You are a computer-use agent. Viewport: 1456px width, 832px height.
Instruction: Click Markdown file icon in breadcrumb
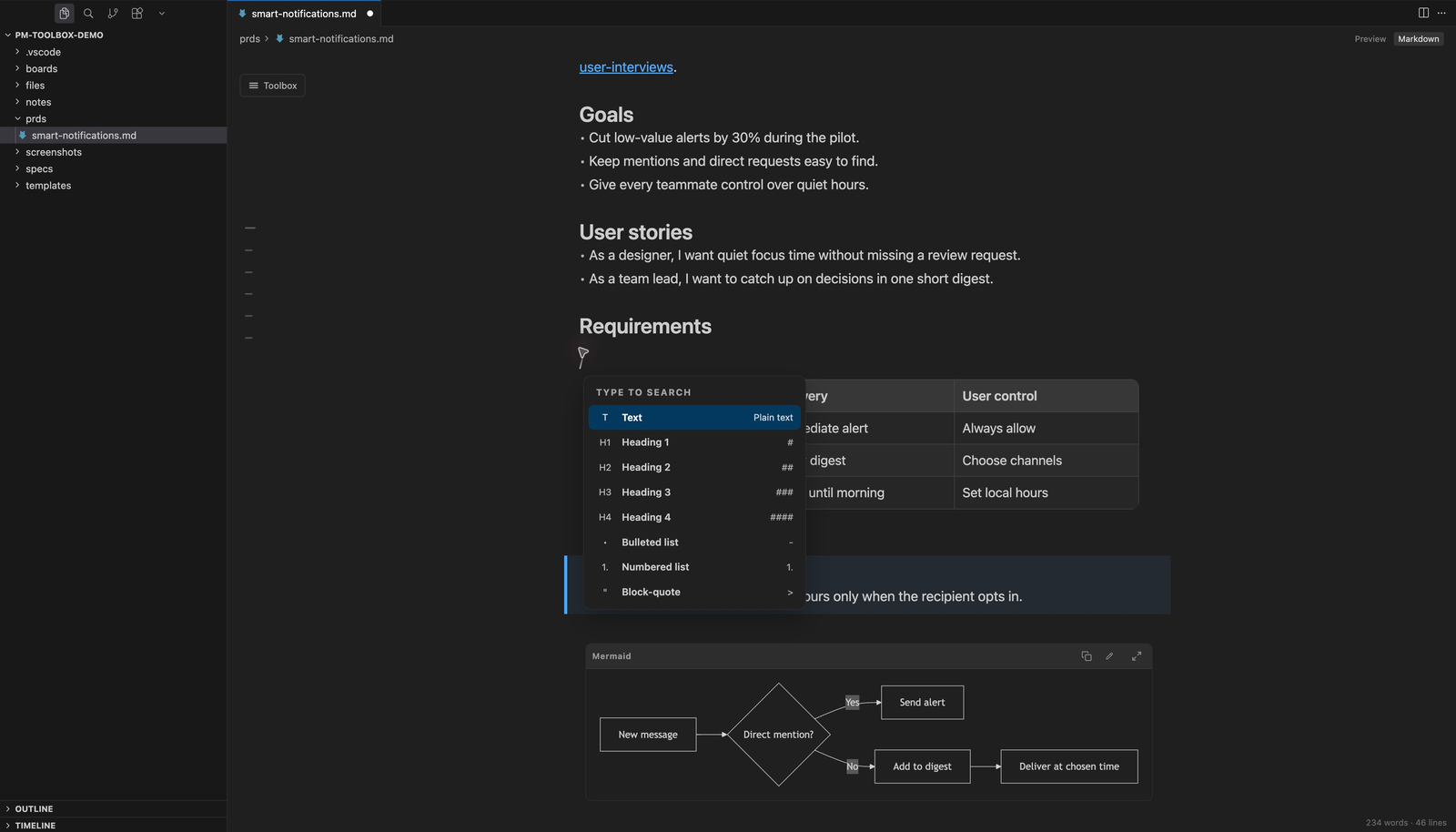click(x=280, y=39)
